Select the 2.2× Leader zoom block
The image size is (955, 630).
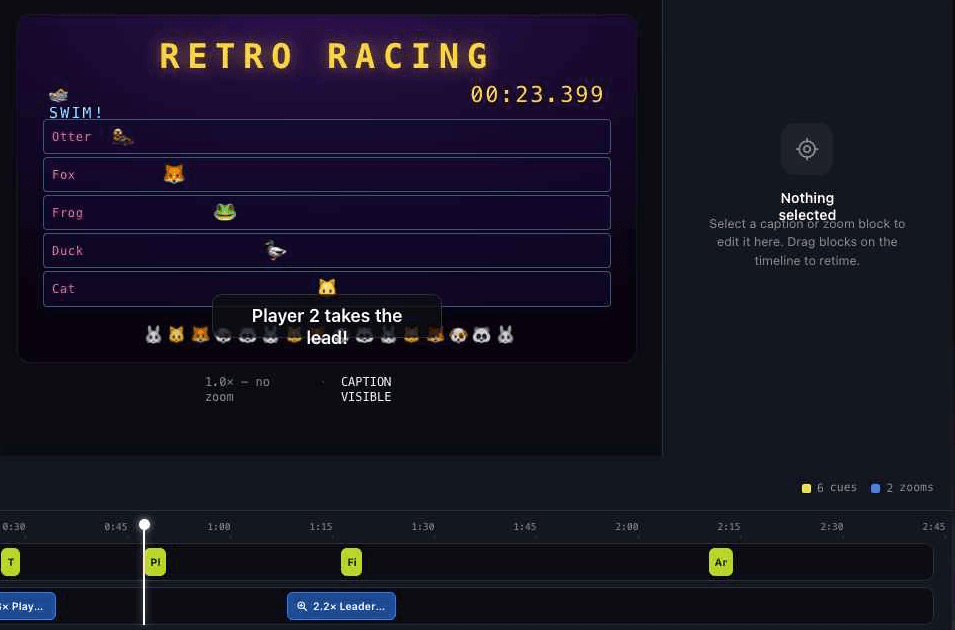point(341,606)
